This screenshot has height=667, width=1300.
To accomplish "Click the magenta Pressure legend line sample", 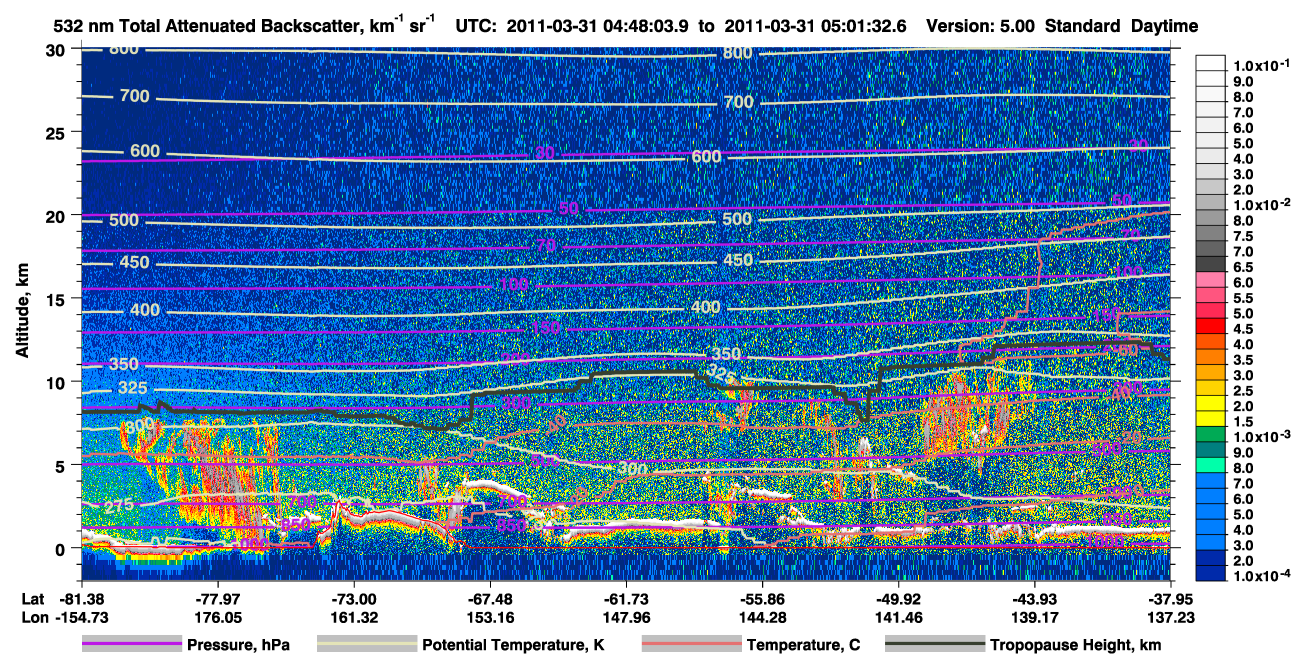I will 132,644.
